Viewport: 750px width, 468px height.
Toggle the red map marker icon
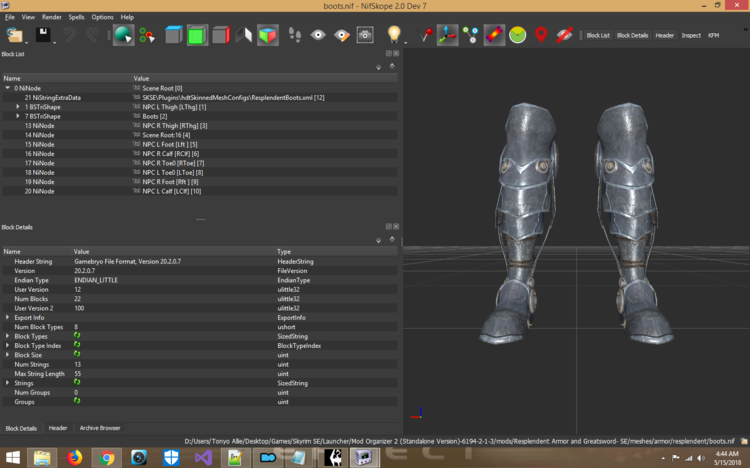[x=541, y=35]
